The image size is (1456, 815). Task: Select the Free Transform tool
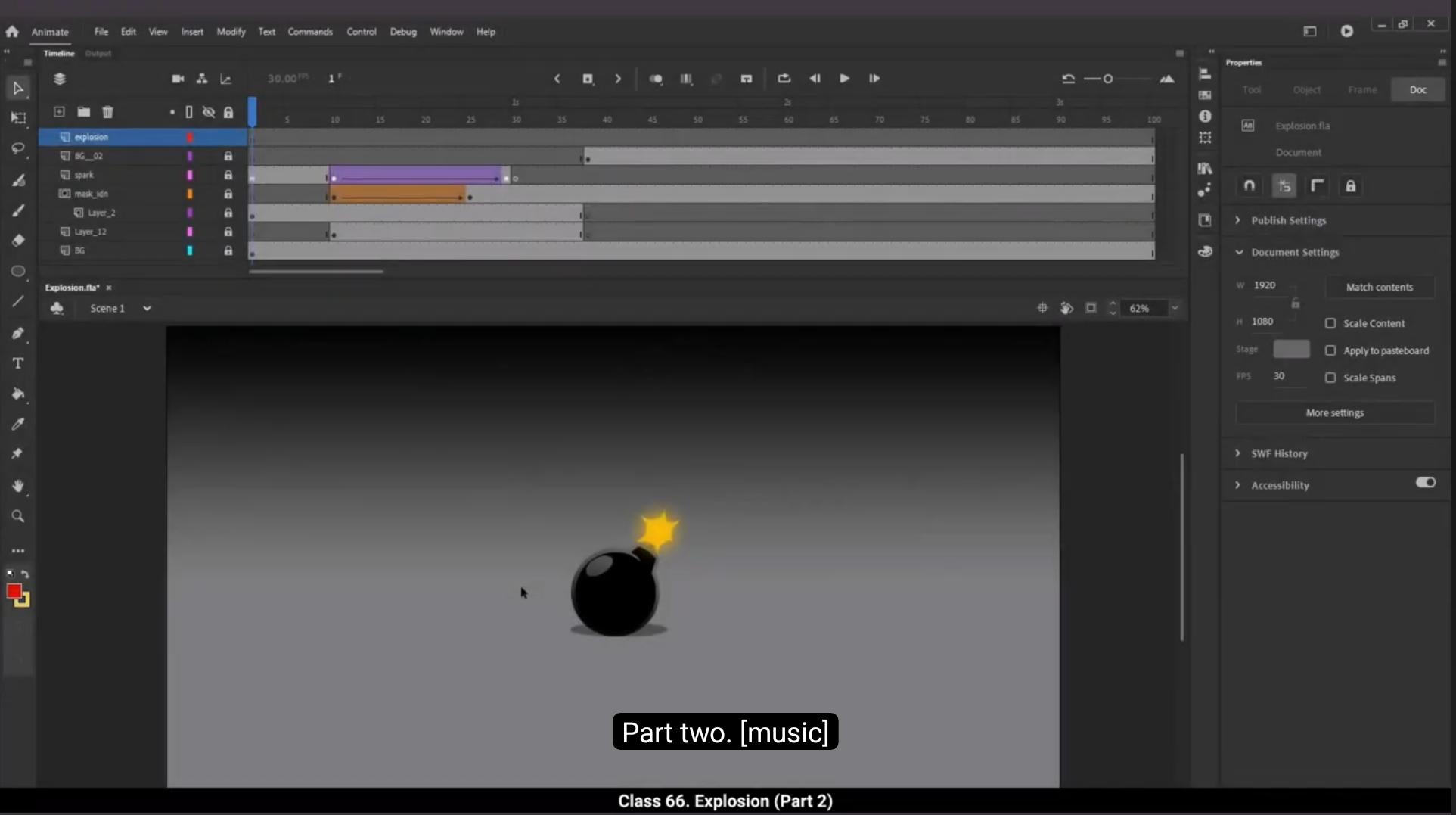click(18, 118)
